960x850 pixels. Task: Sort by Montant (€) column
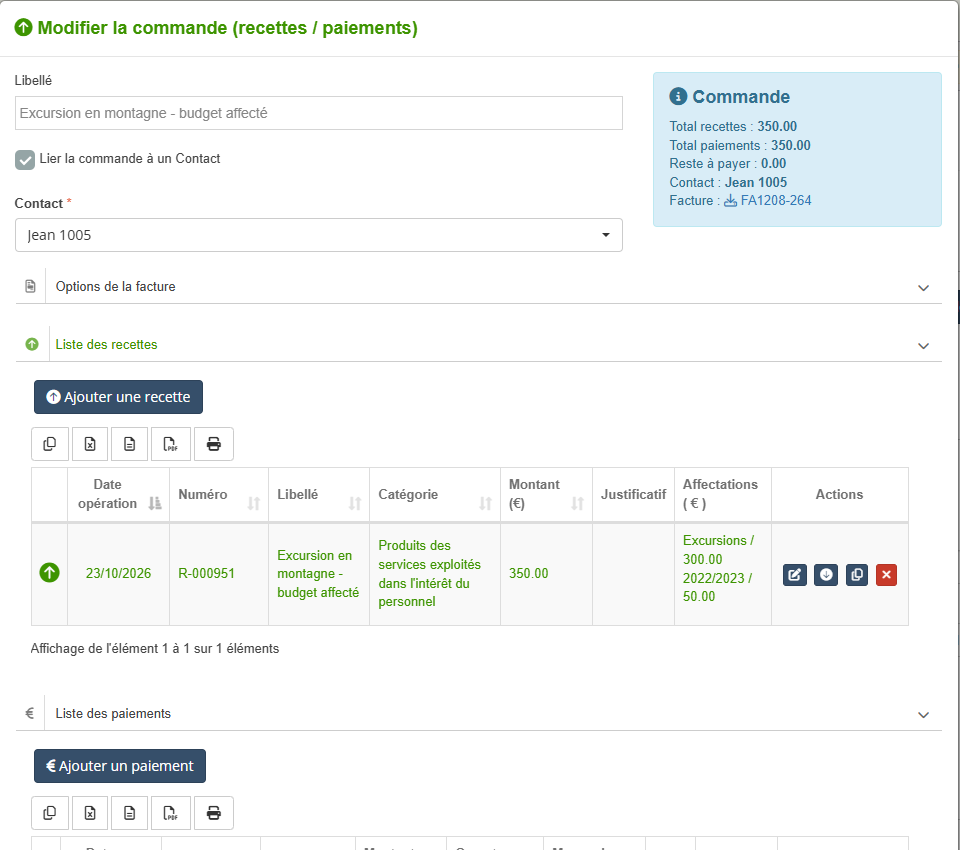(x=546, y=494)
